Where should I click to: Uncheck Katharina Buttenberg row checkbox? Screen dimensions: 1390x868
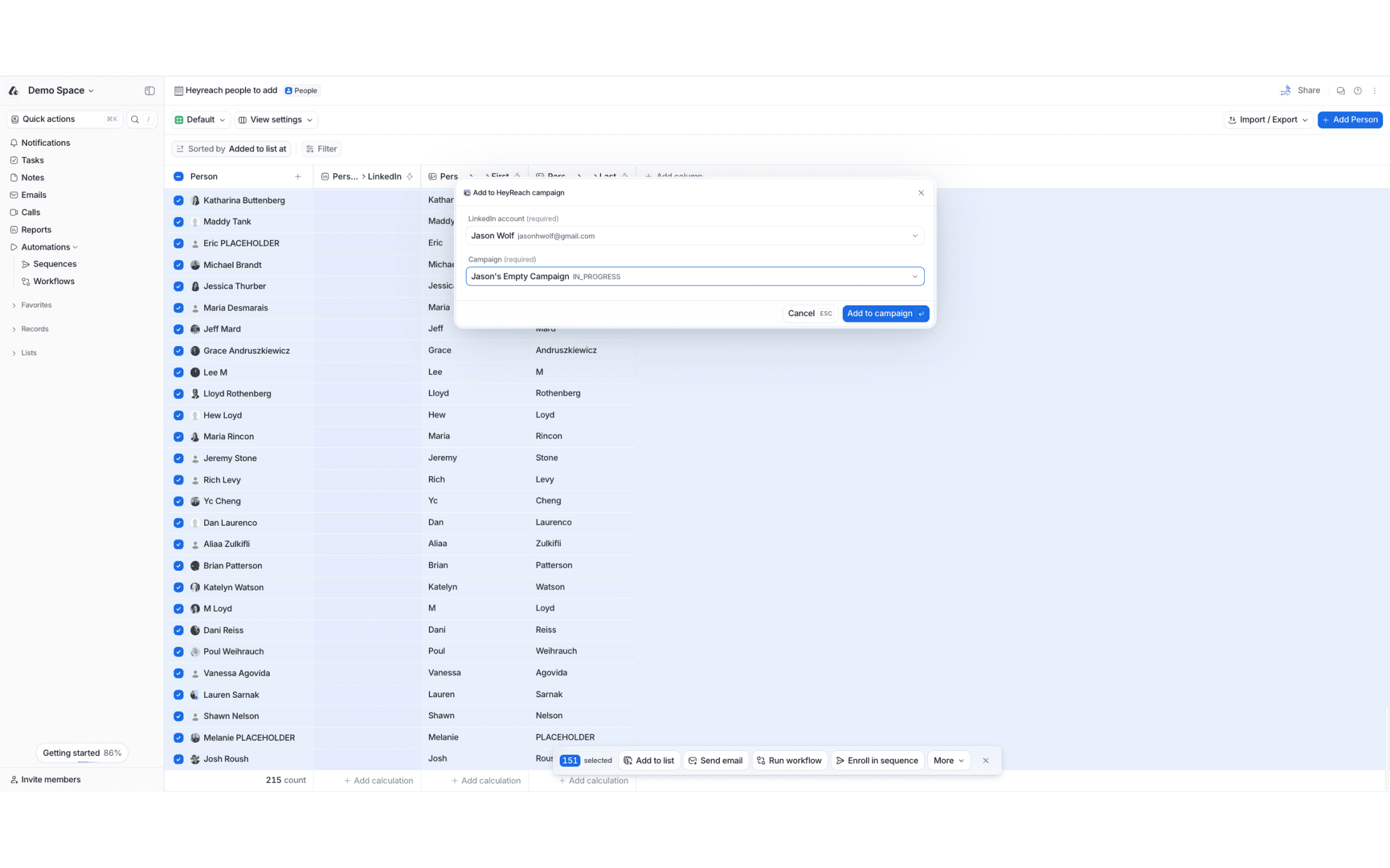tap(178, 200)
